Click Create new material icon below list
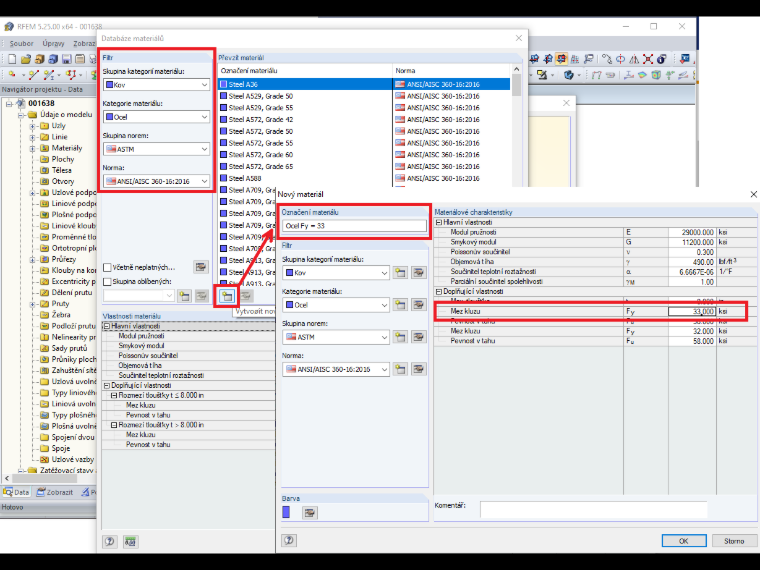Viewport: 760px width, 570px height. coord(227,296)
